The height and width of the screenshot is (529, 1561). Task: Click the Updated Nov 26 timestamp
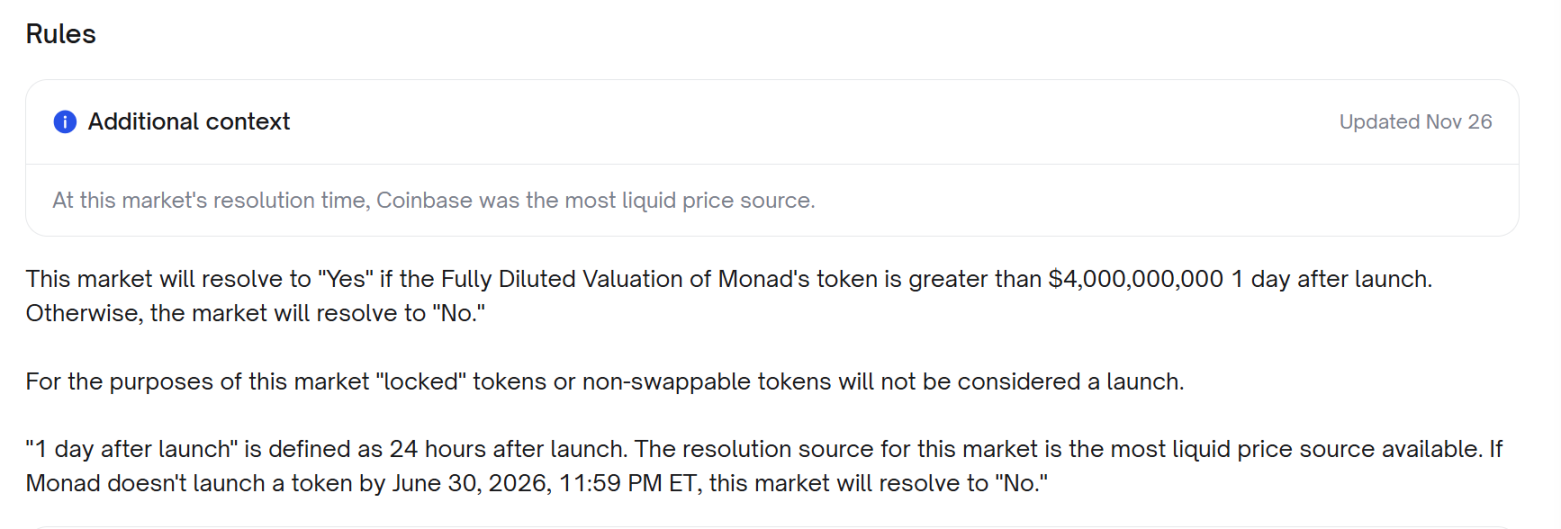click(x=1415, y=122)
